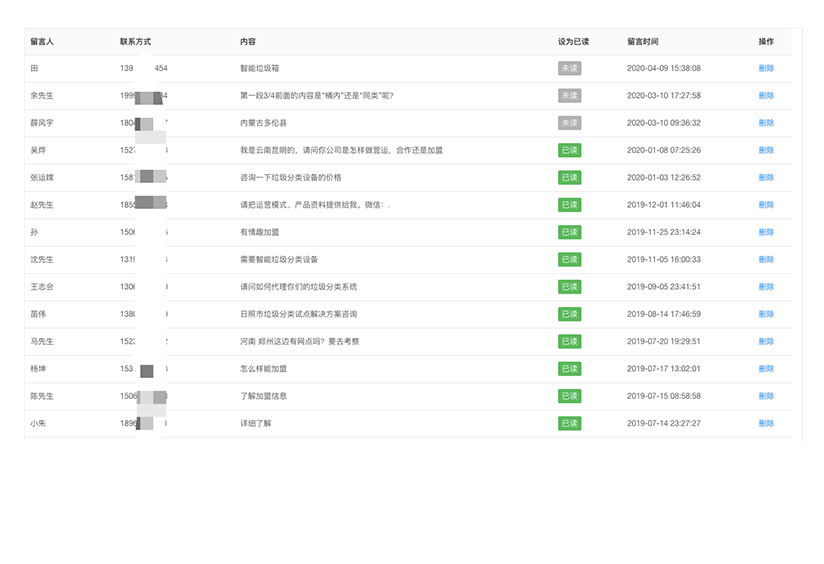Click 删除 for the 内蒙古多伦县 message
This screenshot has height=564, width=824.
tap(766, 123)
